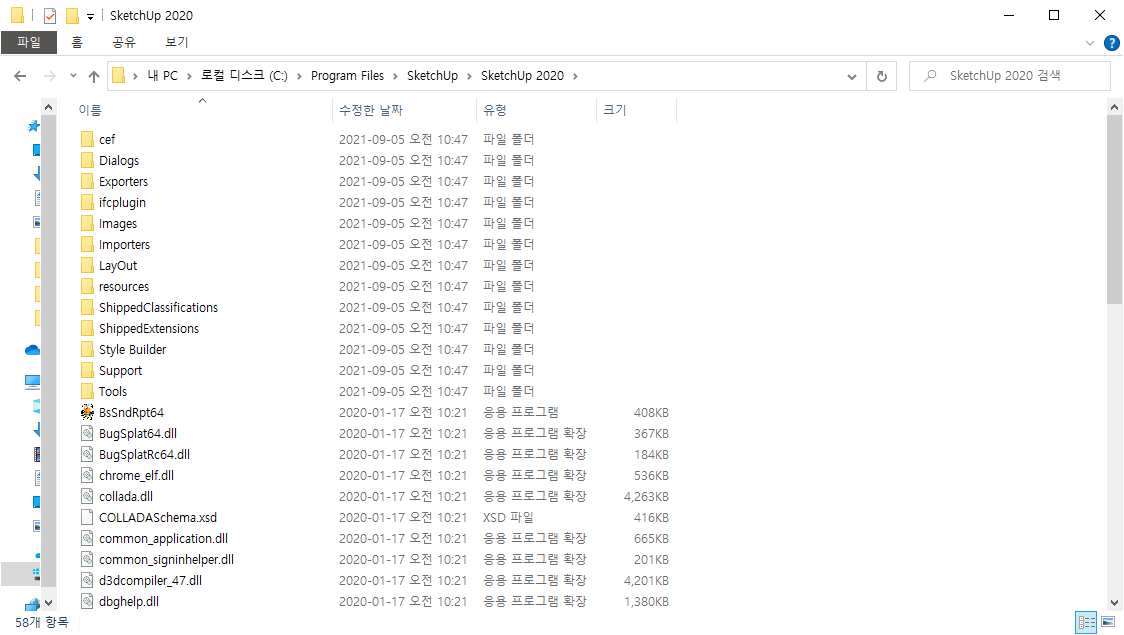The height and width of the screenshot is (635, 1124).
Task: Refresh the folder view
Action: [882, 77]
